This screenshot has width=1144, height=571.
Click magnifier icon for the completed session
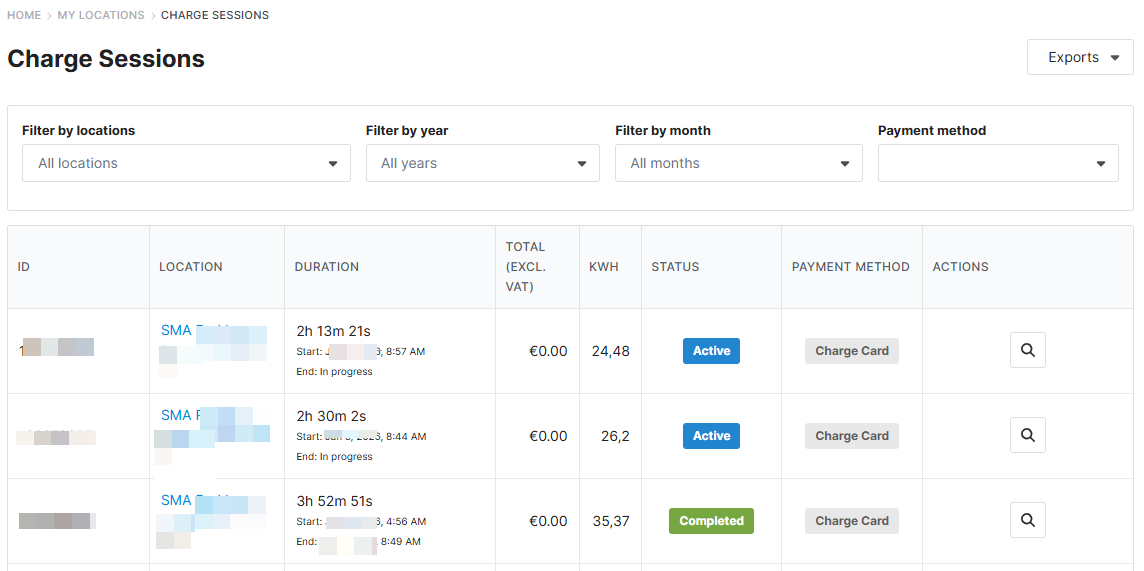(x=1027, y=521)
